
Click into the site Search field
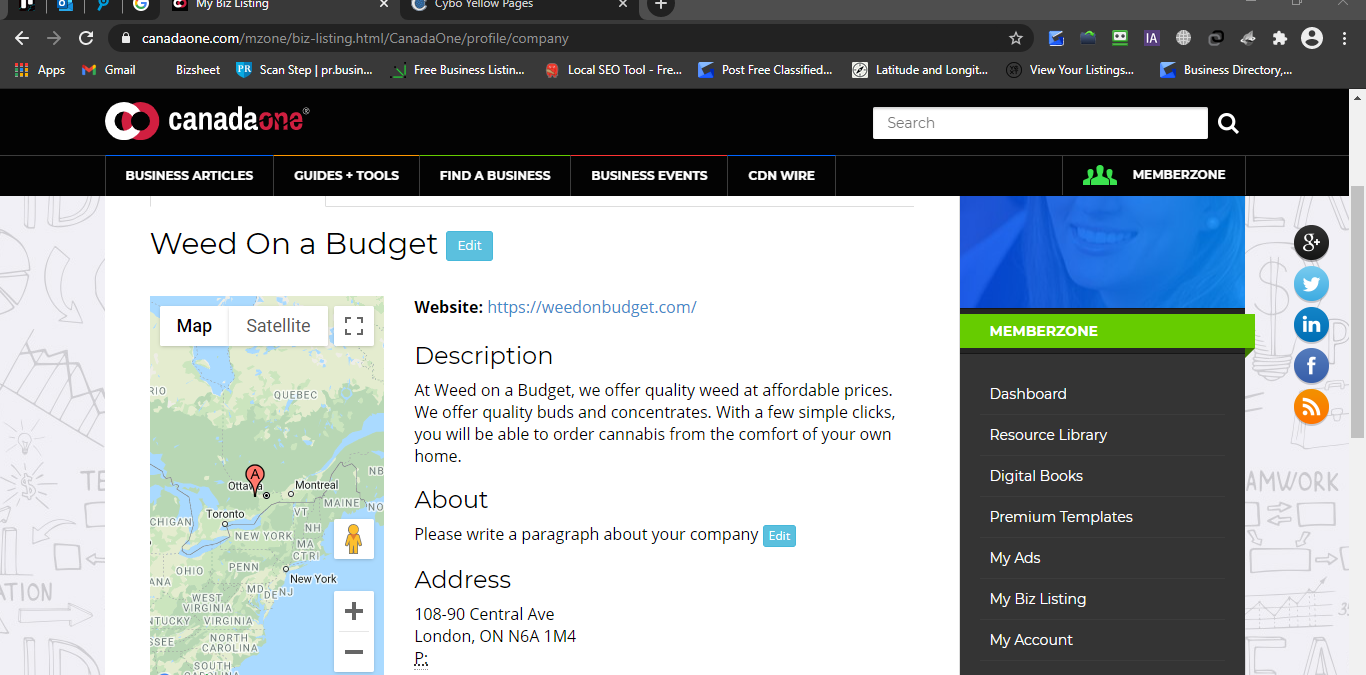pyautogui.click(x=1040, y=123)
